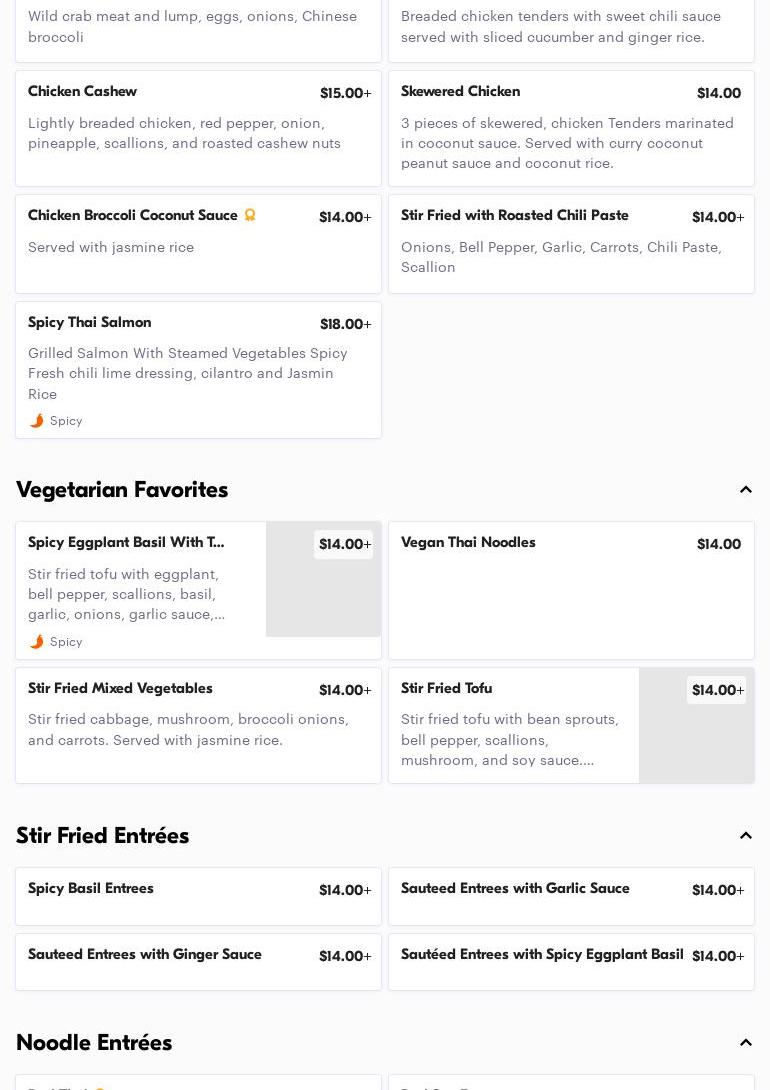Collapse the Noodle Entrées section
Screen dimensions: 770x1090
745,1043
